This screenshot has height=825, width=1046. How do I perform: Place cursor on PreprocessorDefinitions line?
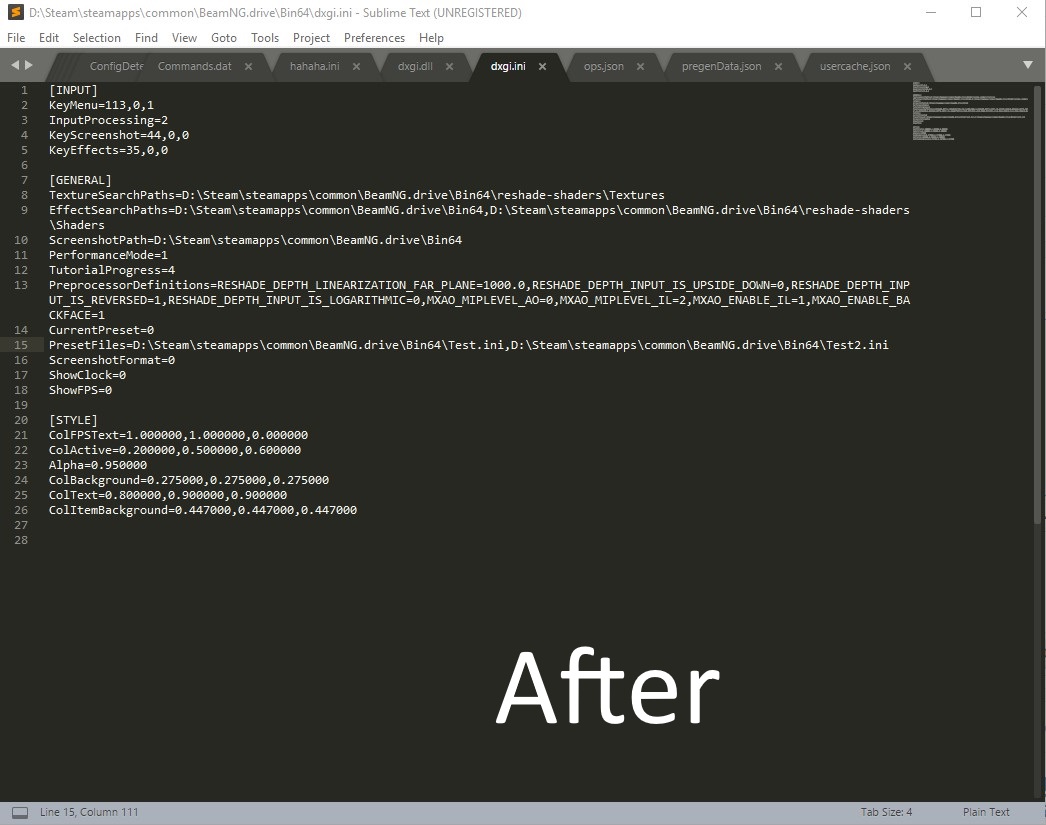point(479,300)
